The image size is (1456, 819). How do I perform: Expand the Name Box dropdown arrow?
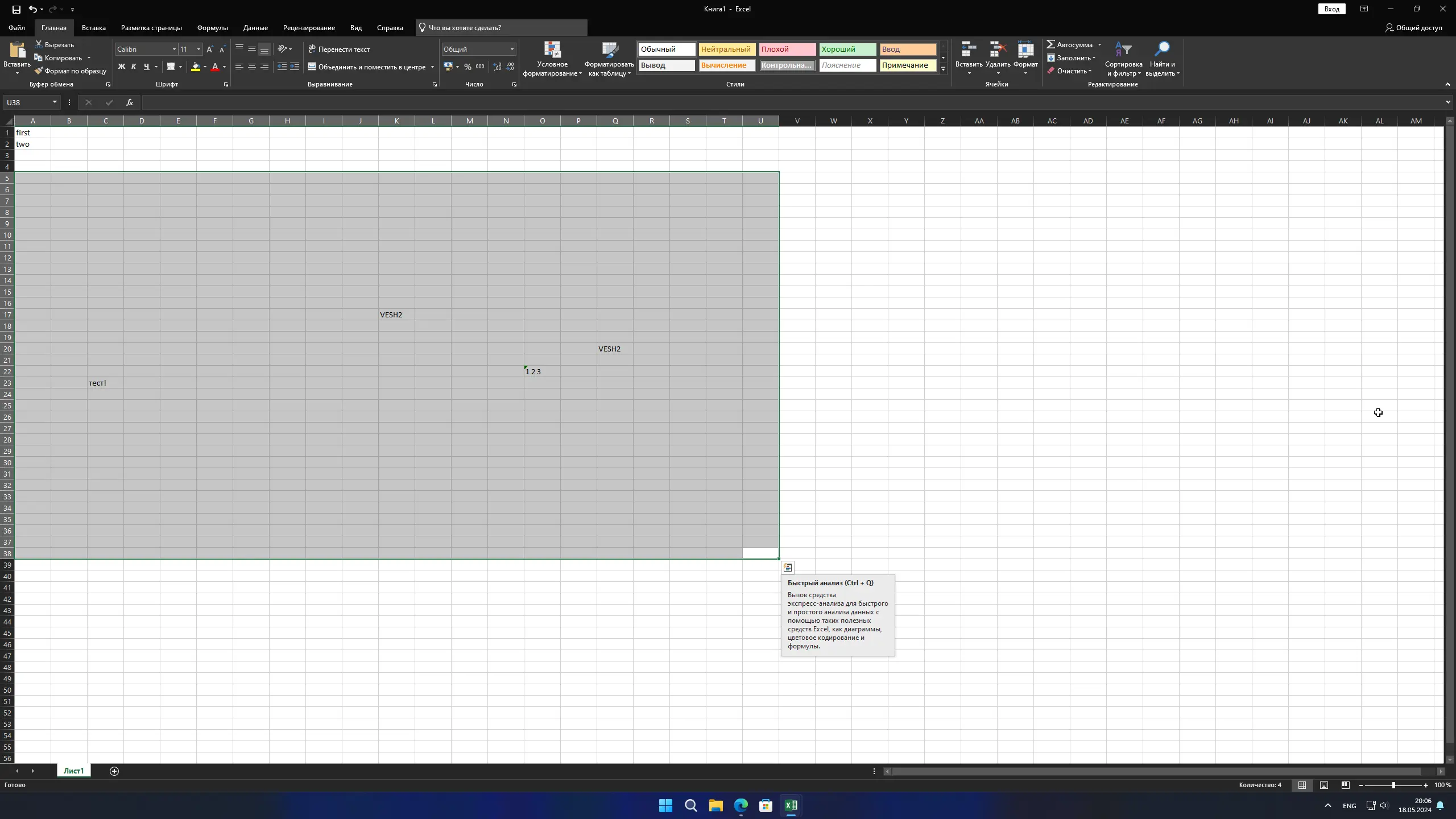[55, 102]
